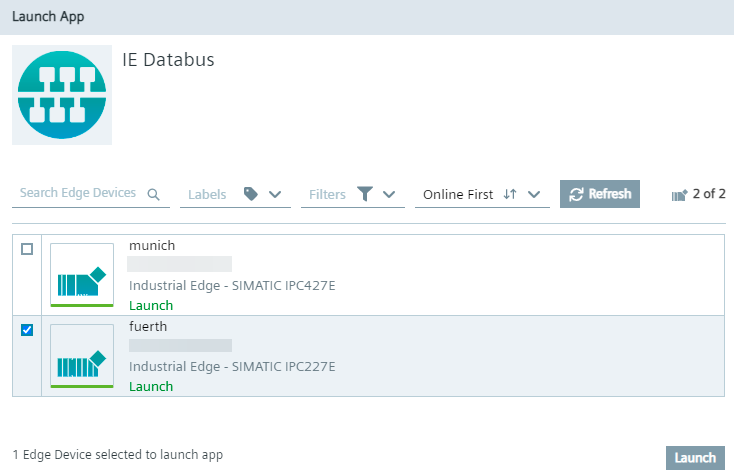The image size is (734, 476).
Task: Click the Launch App dialog title
Action: [48, 17]
